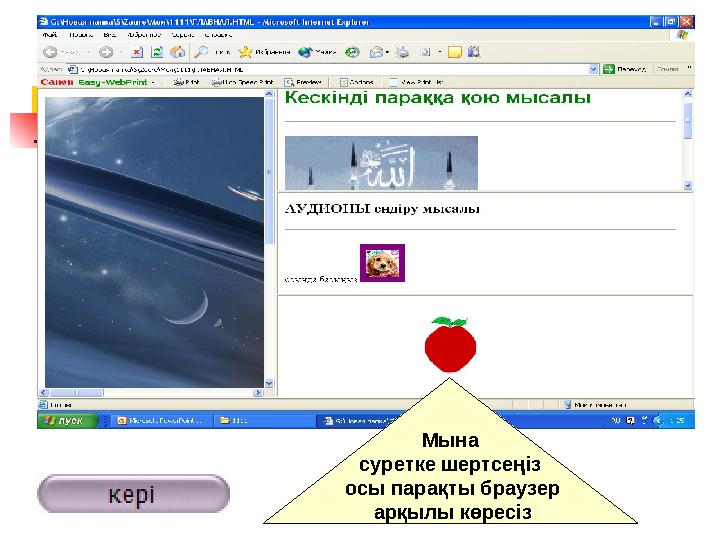Screen dimensions: 720x540
Task: Click the last toolbar icon after yellow note
Action: pyautogui.click(x=474, y=52)
